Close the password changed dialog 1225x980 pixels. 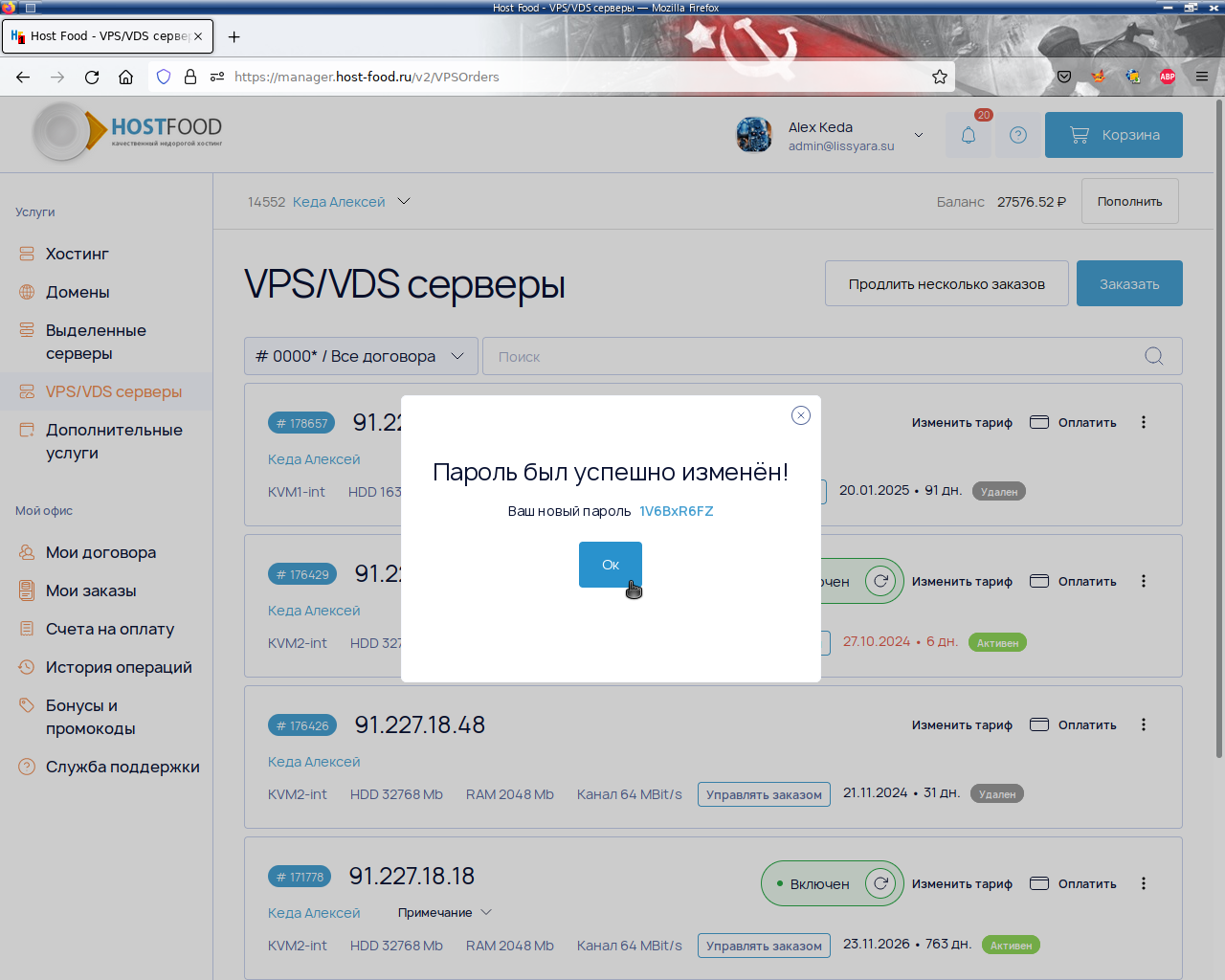pyautogui.click(x=801, y=415)
